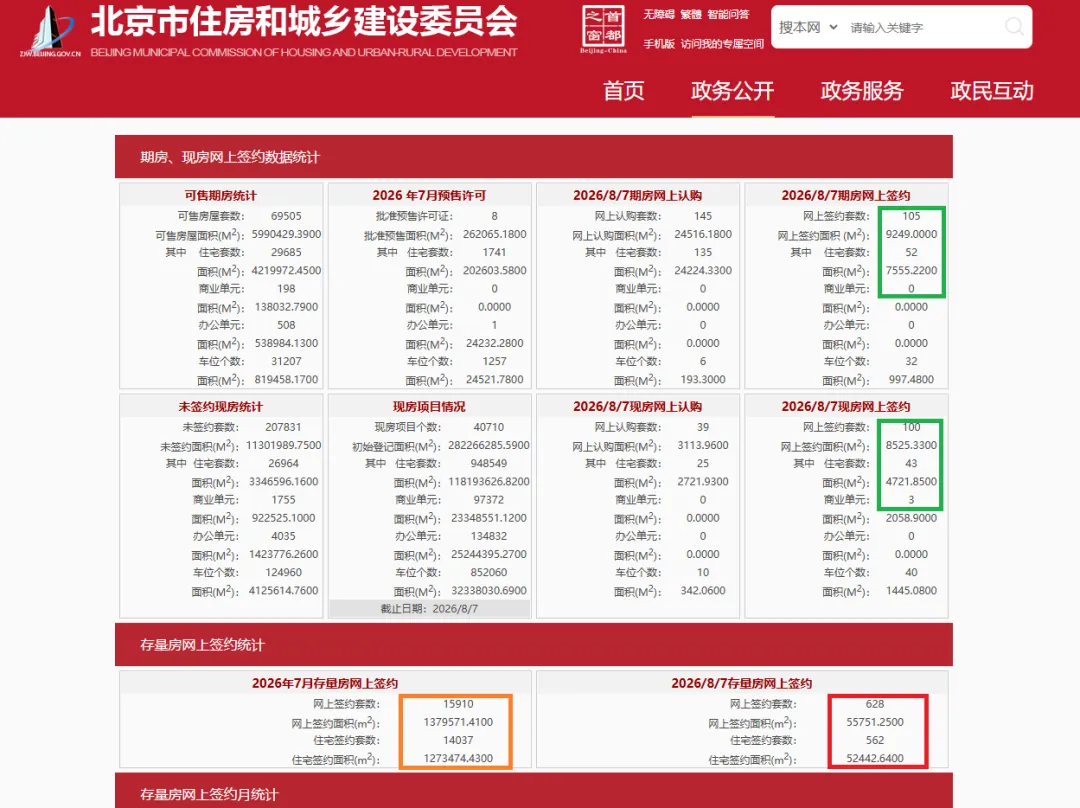Open 智能问答 smart Q&A
This screenshot has width=1080, height=808.
point(728,14)
